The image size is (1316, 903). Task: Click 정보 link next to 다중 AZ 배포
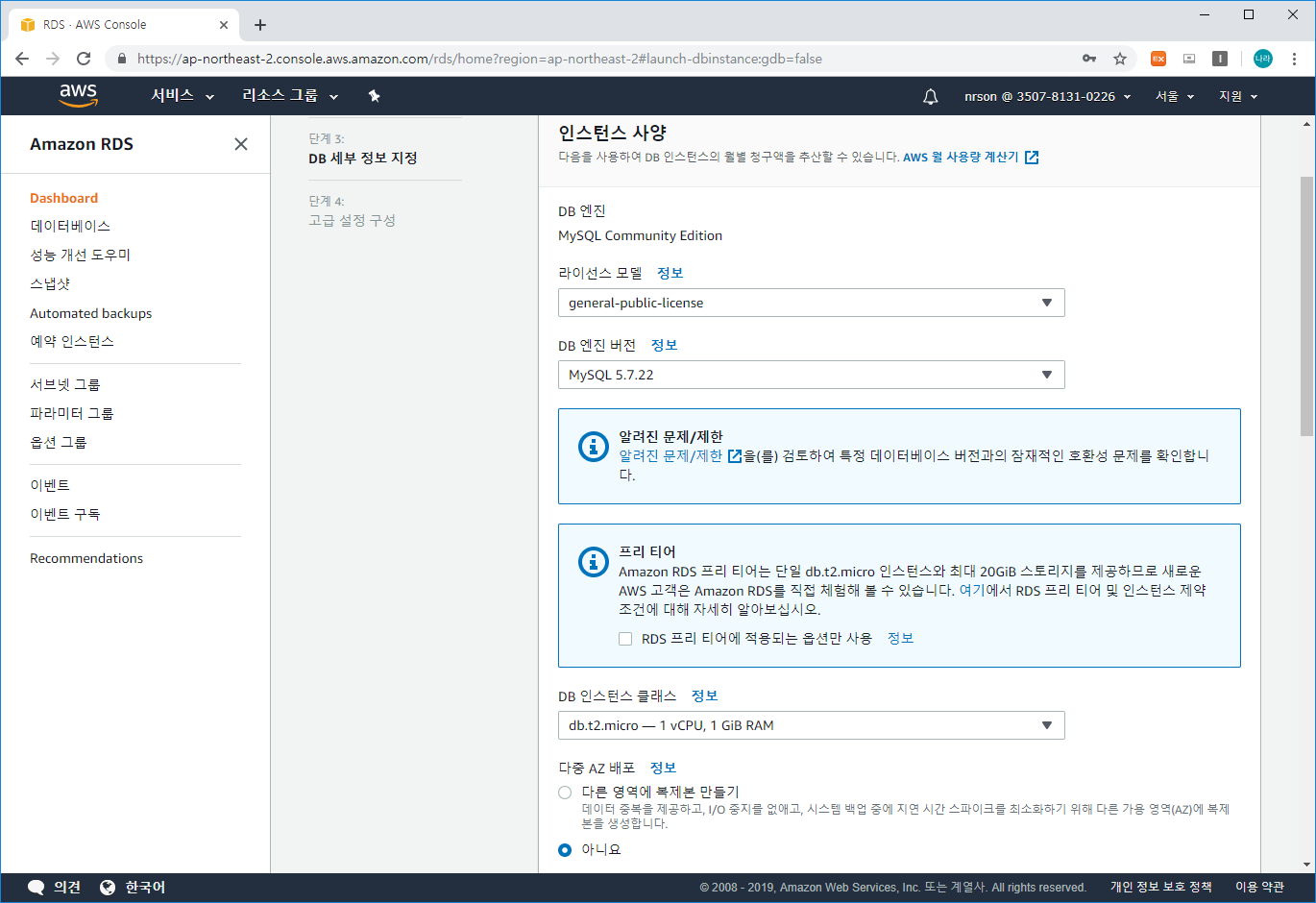click(663, 768)
